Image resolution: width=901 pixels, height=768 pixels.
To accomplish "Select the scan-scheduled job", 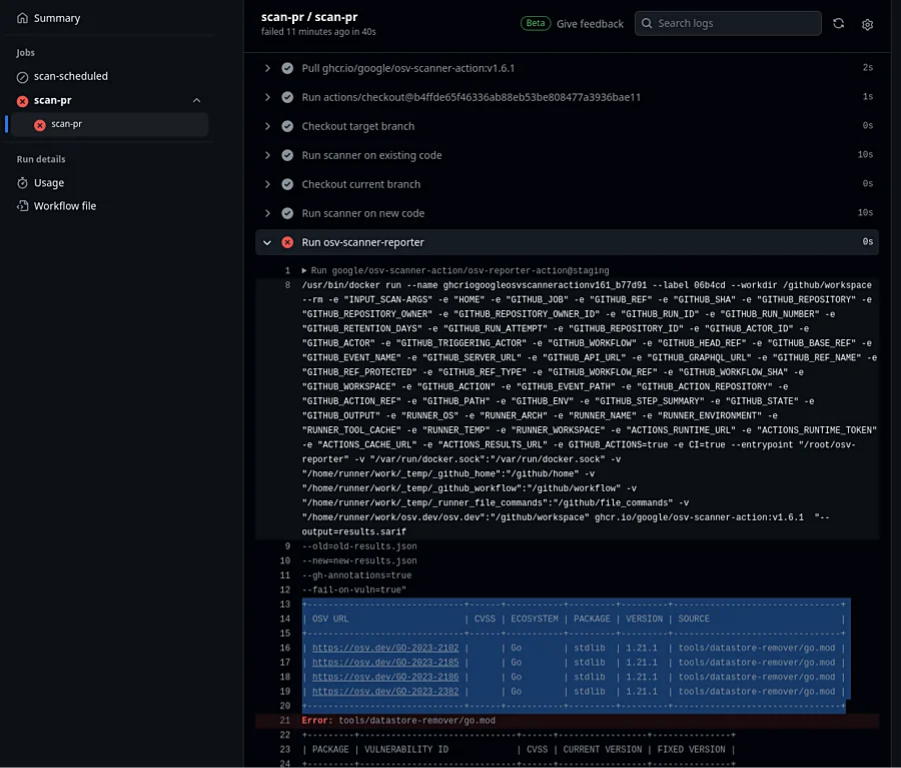I will tap(70, 76).
